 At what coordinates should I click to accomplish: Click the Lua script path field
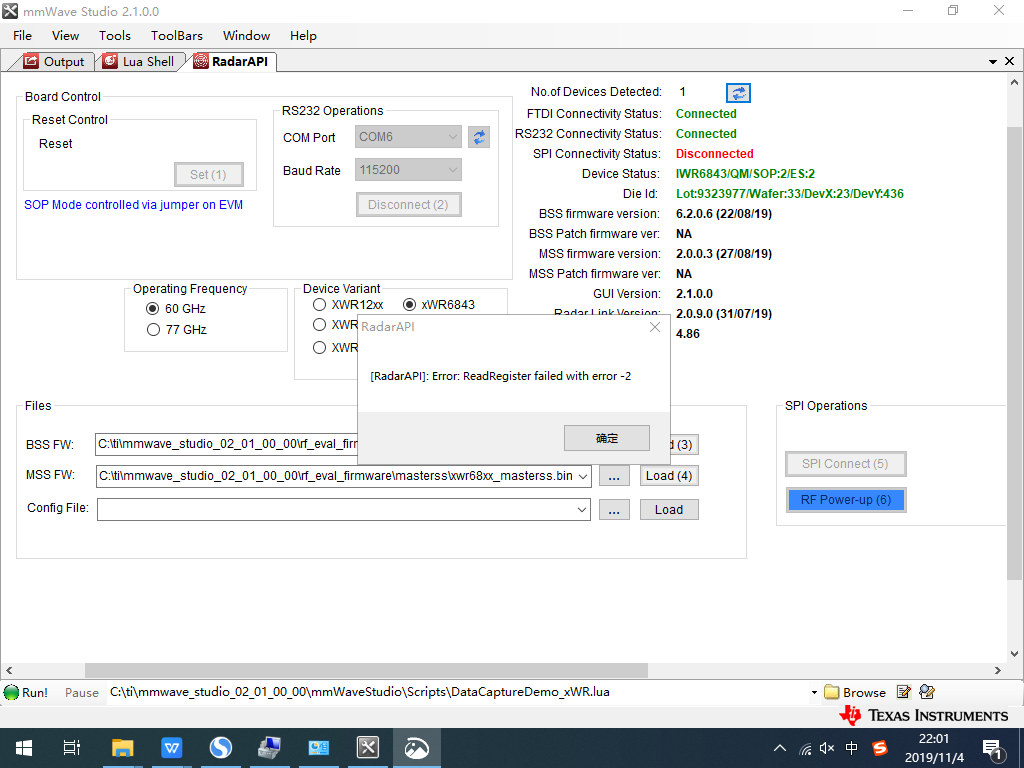[457, 692]
